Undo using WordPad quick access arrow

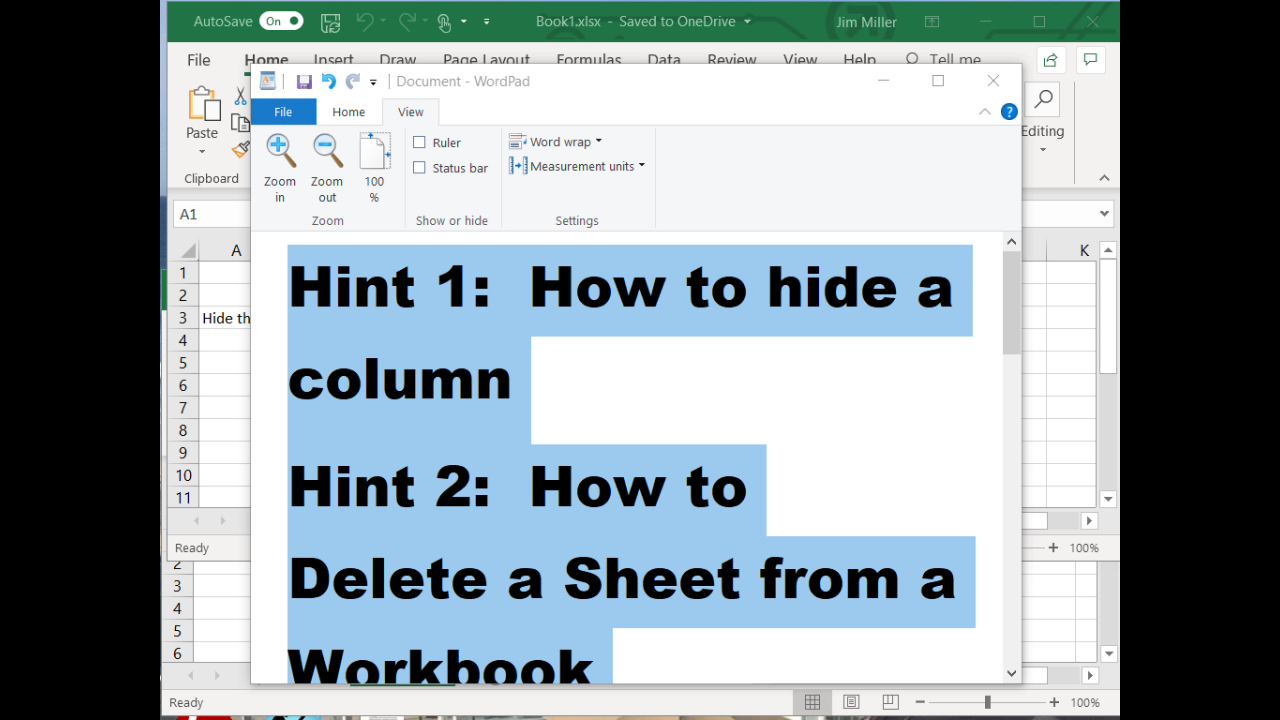click(x=329, y=82)
